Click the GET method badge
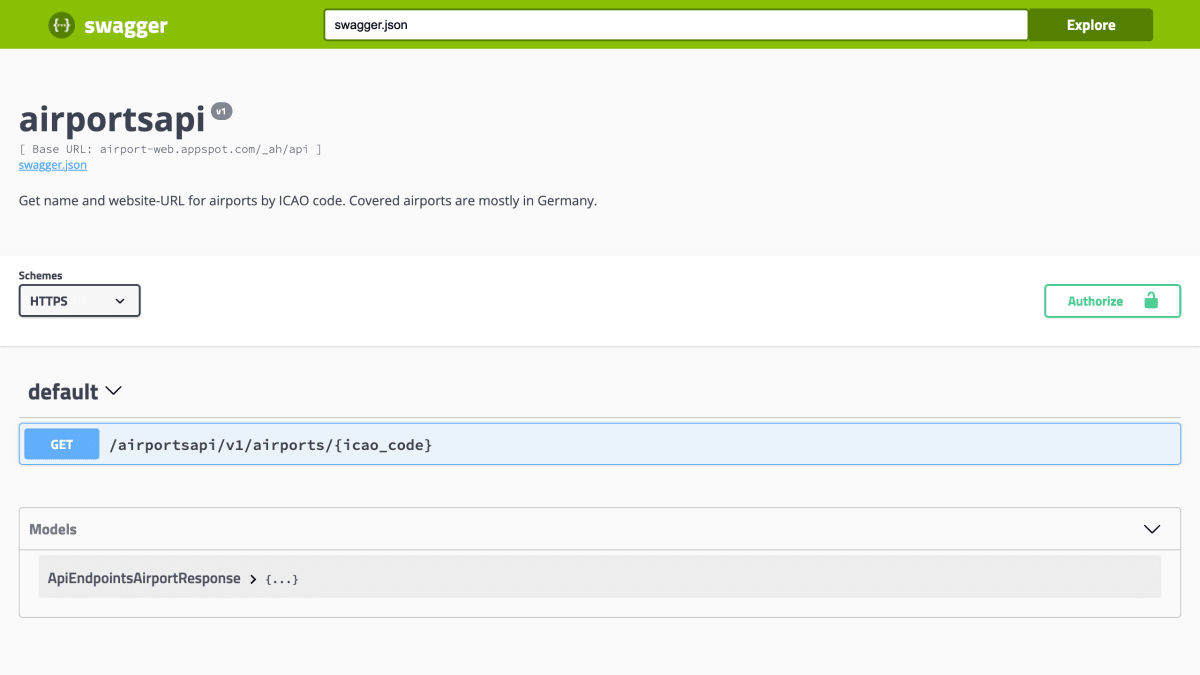 pos(62,444)
